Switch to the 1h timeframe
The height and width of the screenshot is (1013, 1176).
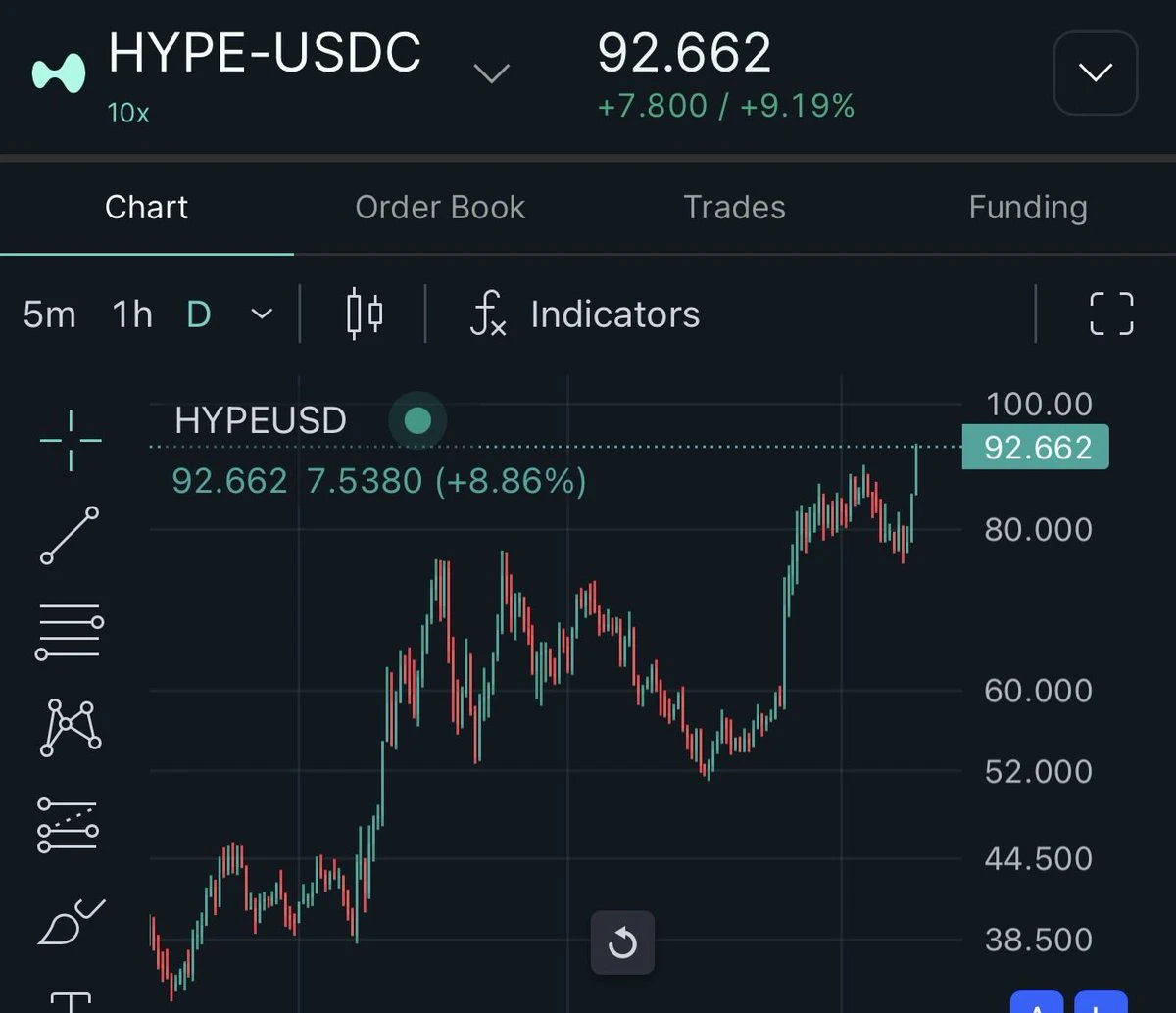click(x=132, y=314)
